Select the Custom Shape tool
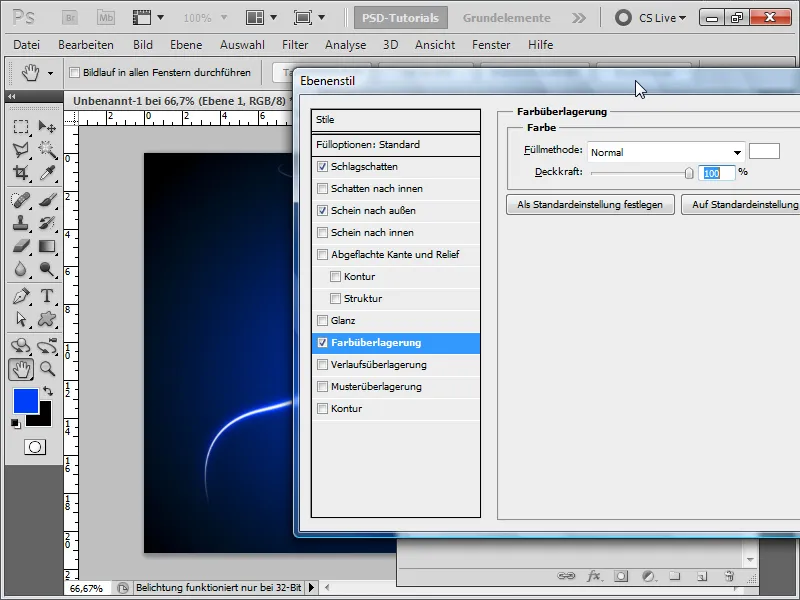 [47, 319]
